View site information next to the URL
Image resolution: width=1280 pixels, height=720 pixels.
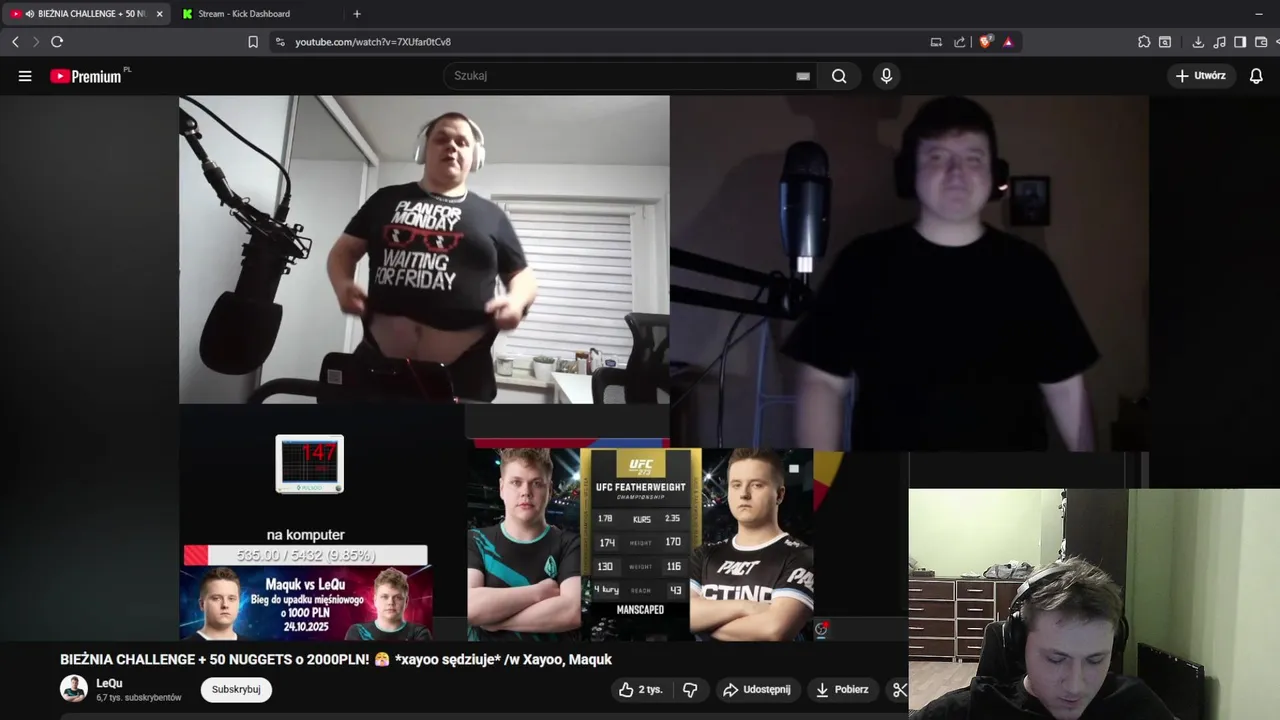(x=280, y=42)
